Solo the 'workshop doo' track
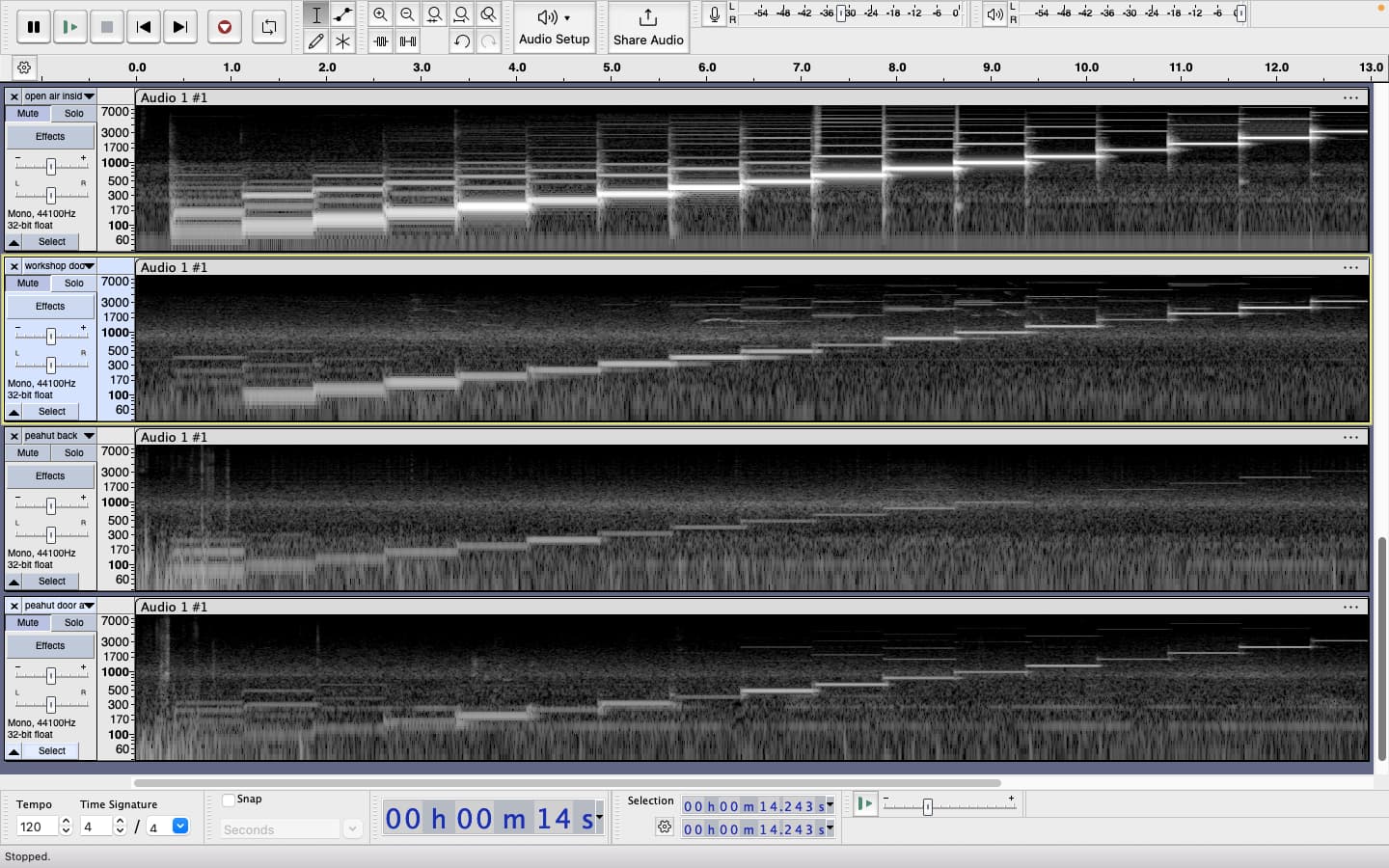Image resolution: width=1389 pixels, height=868 pixels. click(x=74, y=284)
